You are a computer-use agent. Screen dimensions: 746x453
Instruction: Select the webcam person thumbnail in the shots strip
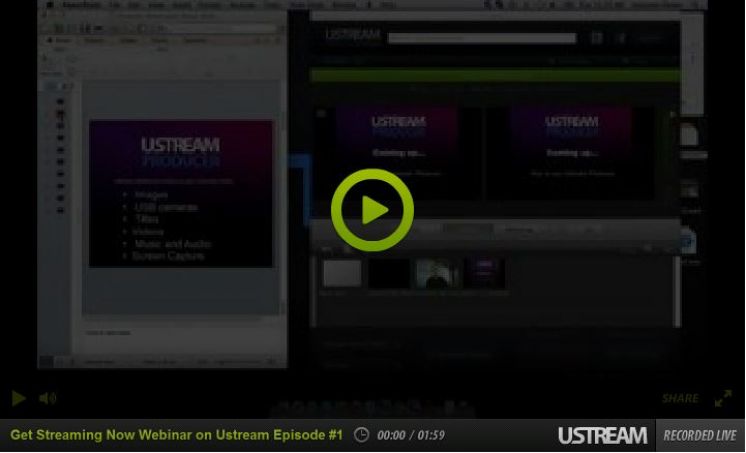tap(437, 274)
